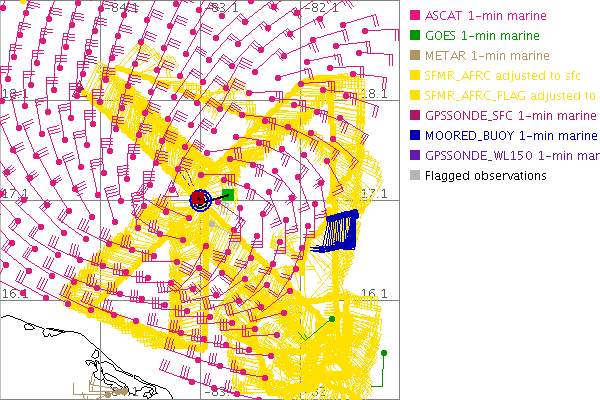
Task: Select the Flagged observations legend label
Action: point(485,175)
